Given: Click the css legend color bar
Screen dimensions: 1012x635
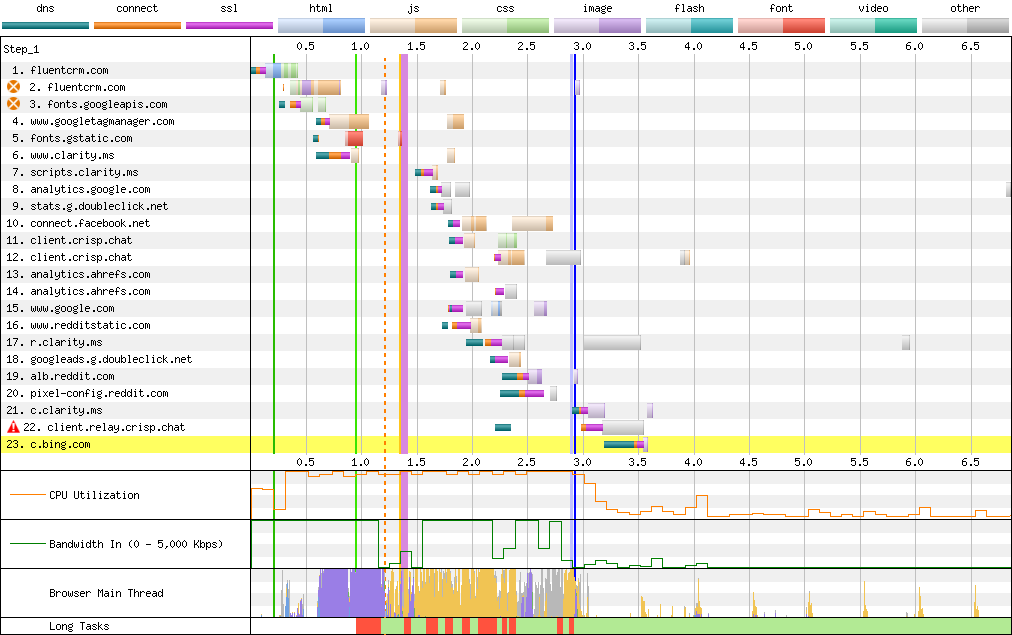Looking at the screenshot, I should click(x=505, y=26).
